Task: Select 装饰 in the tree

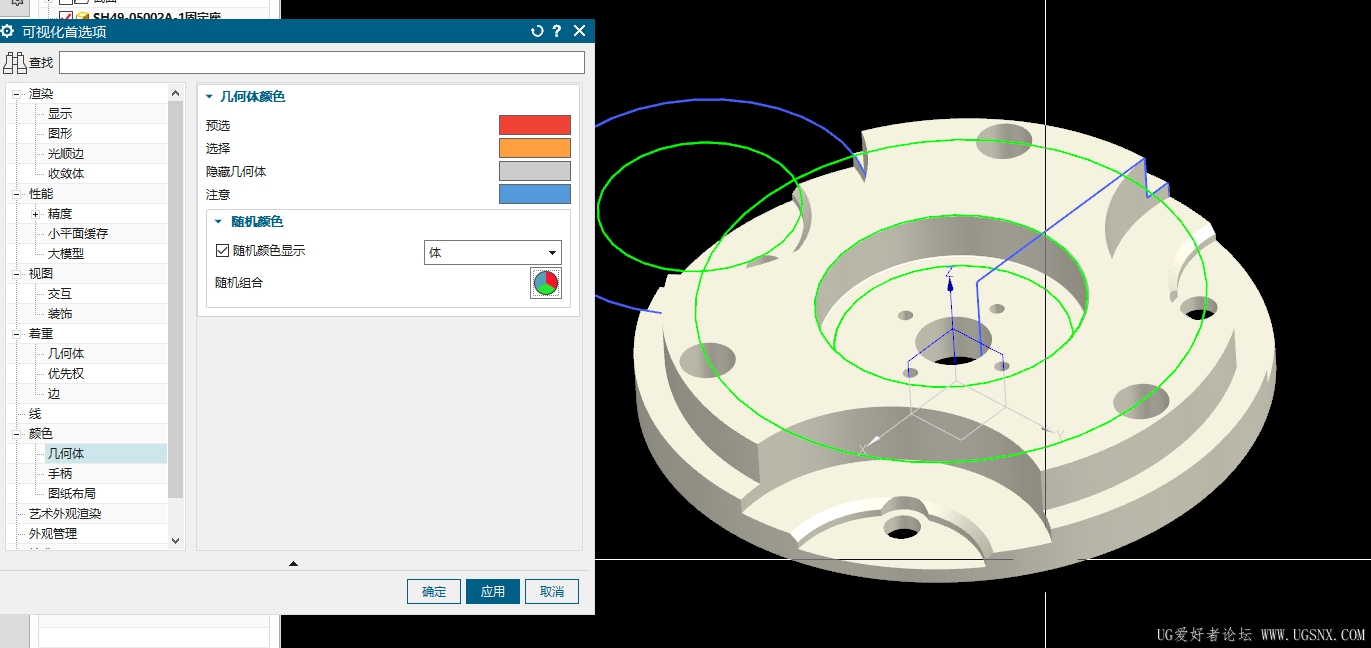Action: click(x=60, y=314)
